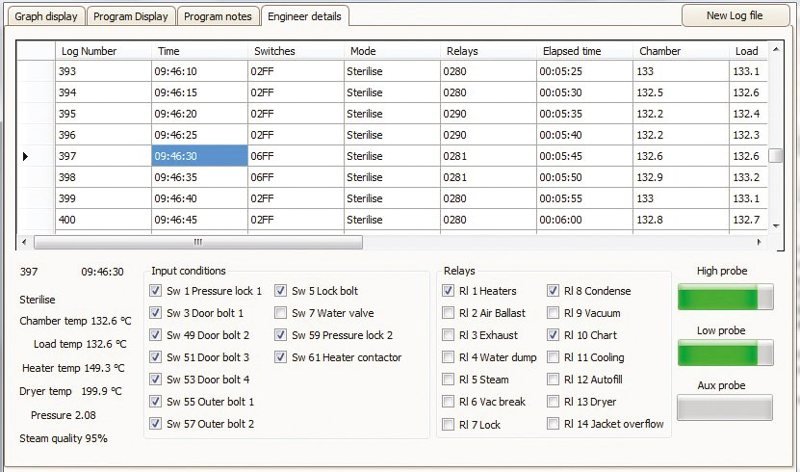Open the Program notes tab
The width and height of the screenshot is (800, 472).
point(218,16)
